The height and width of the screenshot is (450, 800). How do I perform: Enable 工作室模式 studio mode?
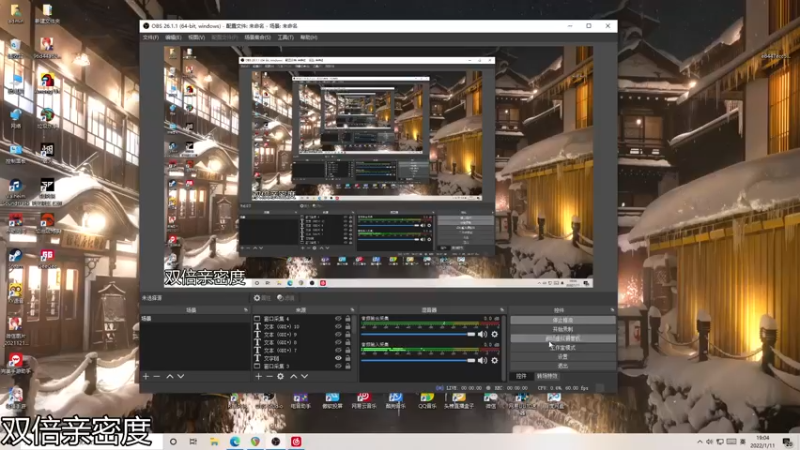[x=563, y=347]
